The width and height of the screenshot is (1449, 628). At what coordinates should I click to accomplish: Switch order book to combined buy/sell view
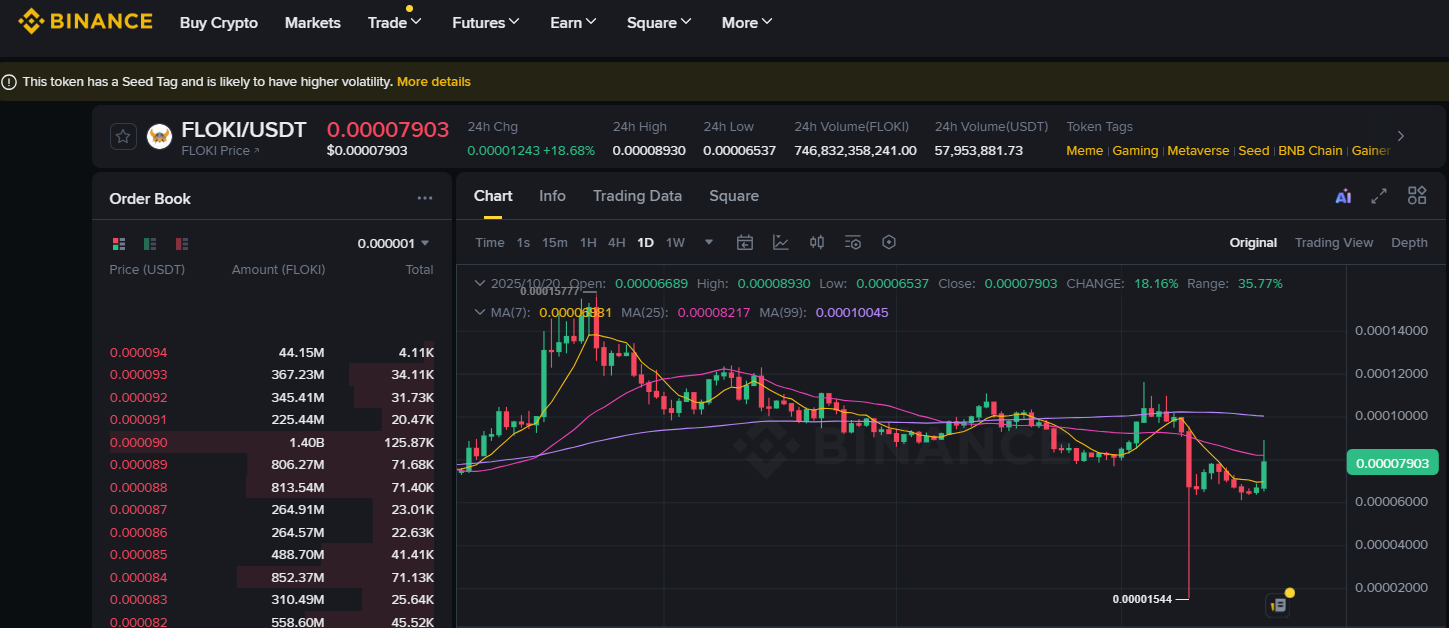click(119, 243)
